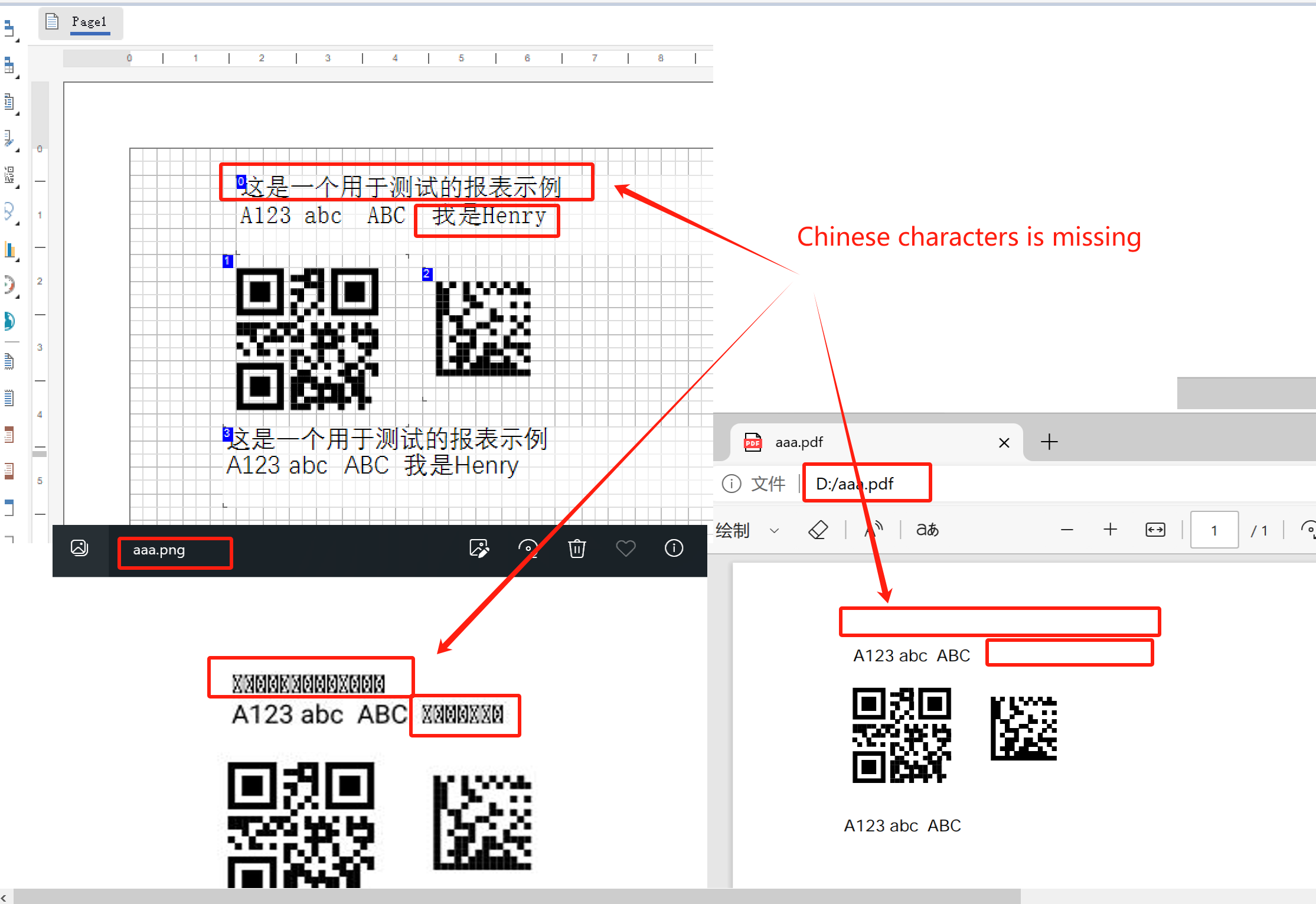Screen dimensions: 1316x904
Task: Click the DataMatrix barcode in the PDF page
Action: pos(1024,728)
